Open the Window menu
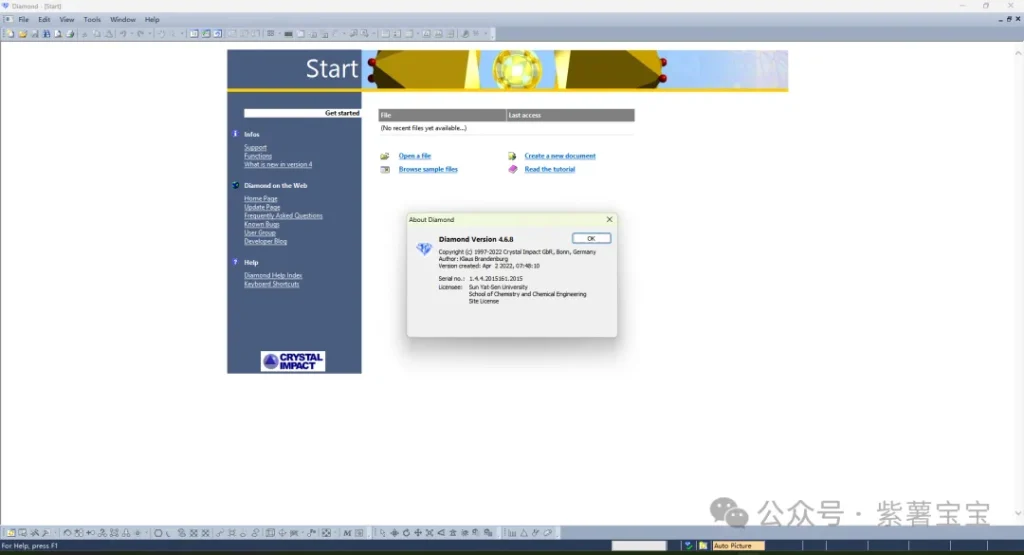 (123, 19)
